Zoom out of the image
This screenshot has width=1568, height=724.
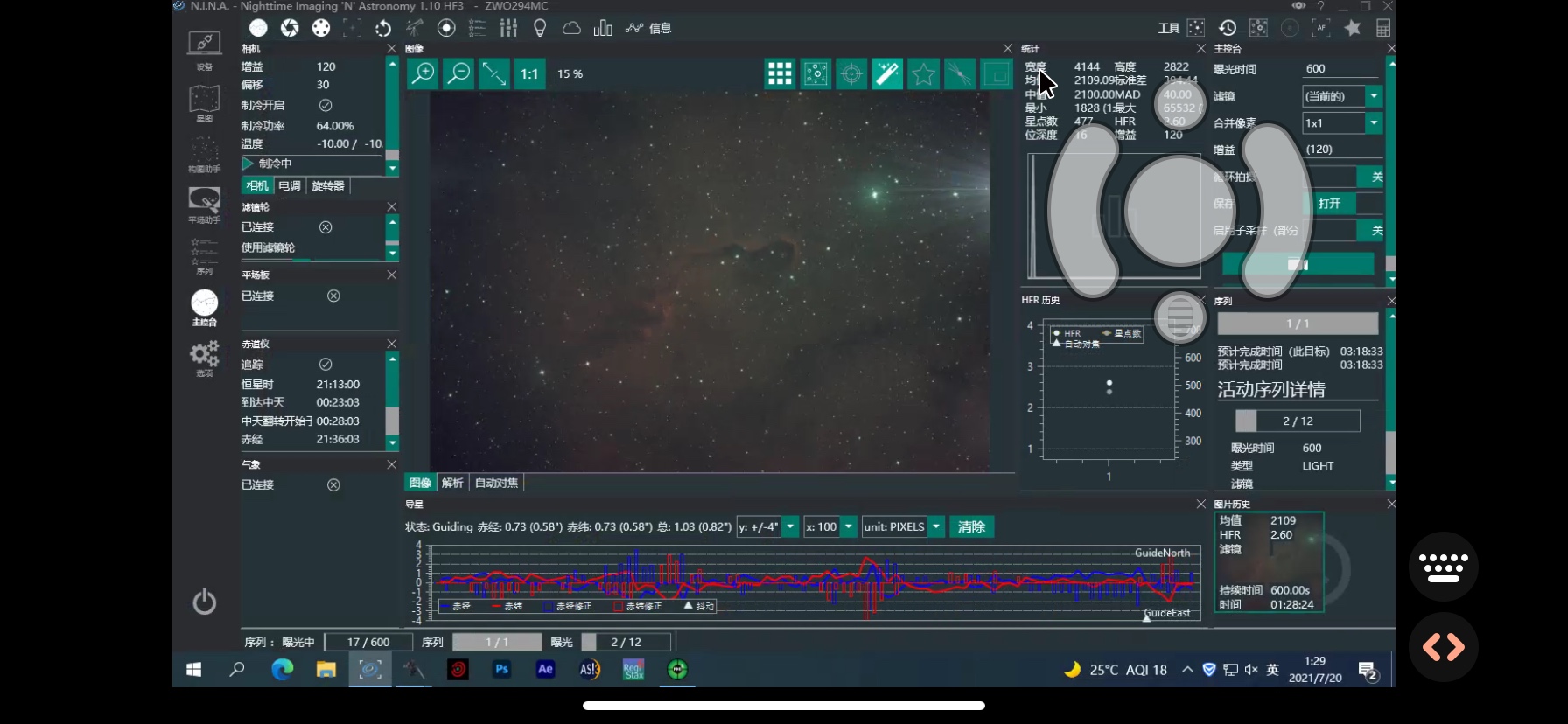458,73
